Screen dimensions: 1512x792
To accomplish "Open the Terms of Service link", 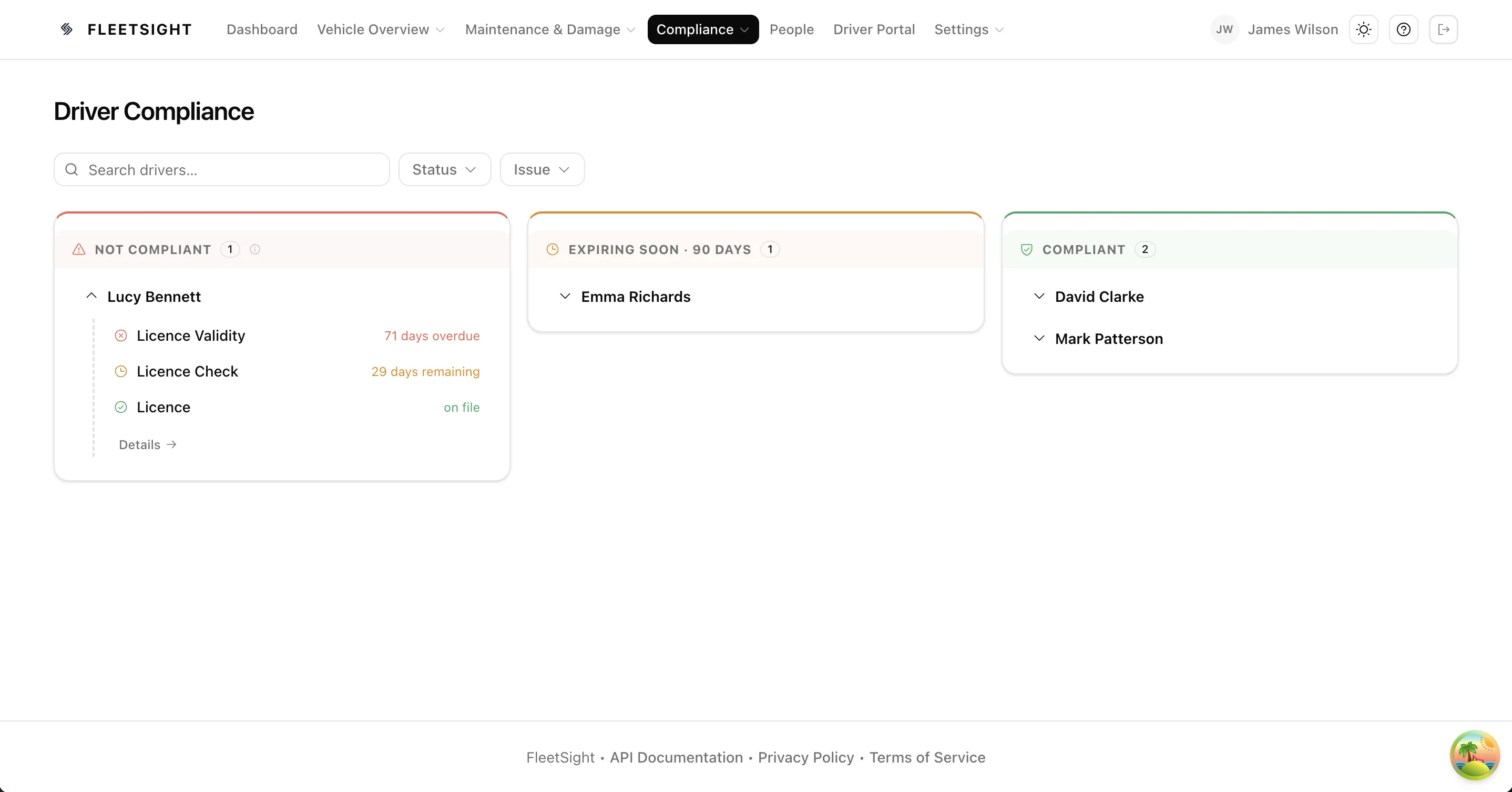I will tap(927, 757).
